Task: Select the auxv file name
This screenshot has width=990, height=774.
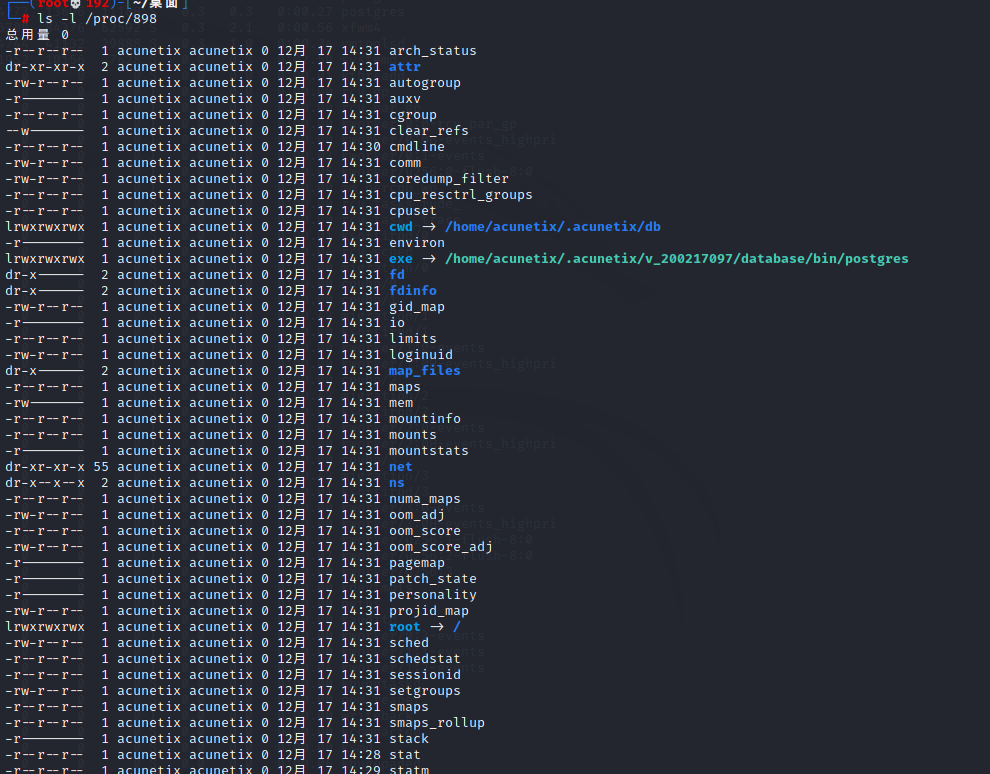Action: click(405, 98)
